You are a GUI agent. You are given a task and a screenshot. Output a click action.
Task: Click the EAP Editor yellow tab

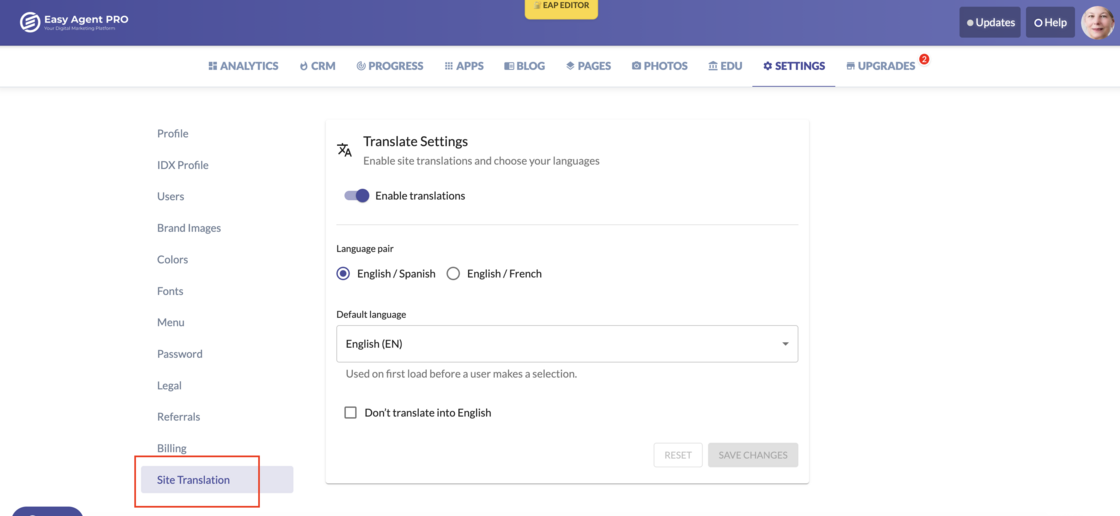coord(561,8)
